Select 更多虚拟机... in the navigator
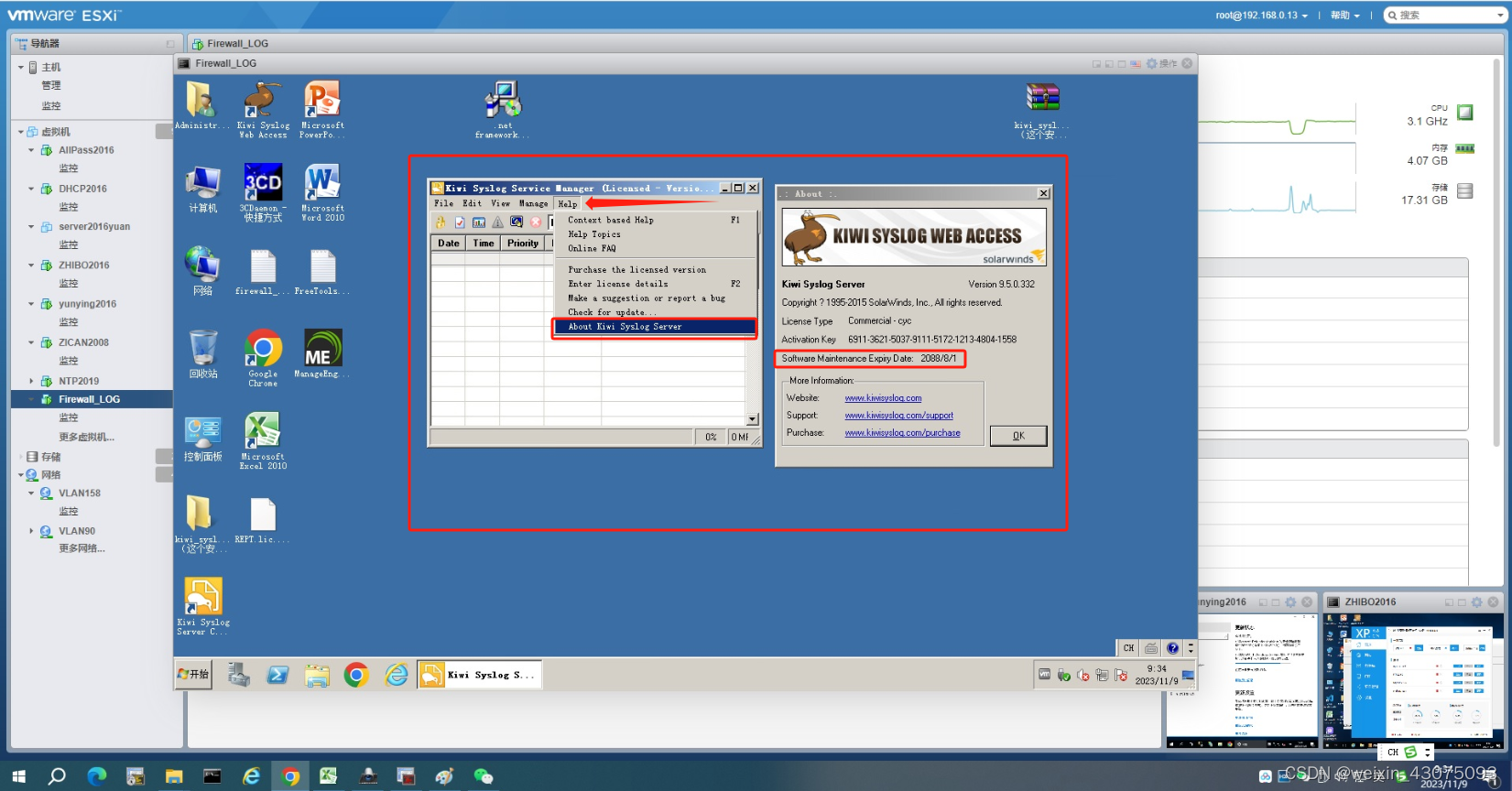1512x791 pixels. pyautogui.click(x=87, y=437)
